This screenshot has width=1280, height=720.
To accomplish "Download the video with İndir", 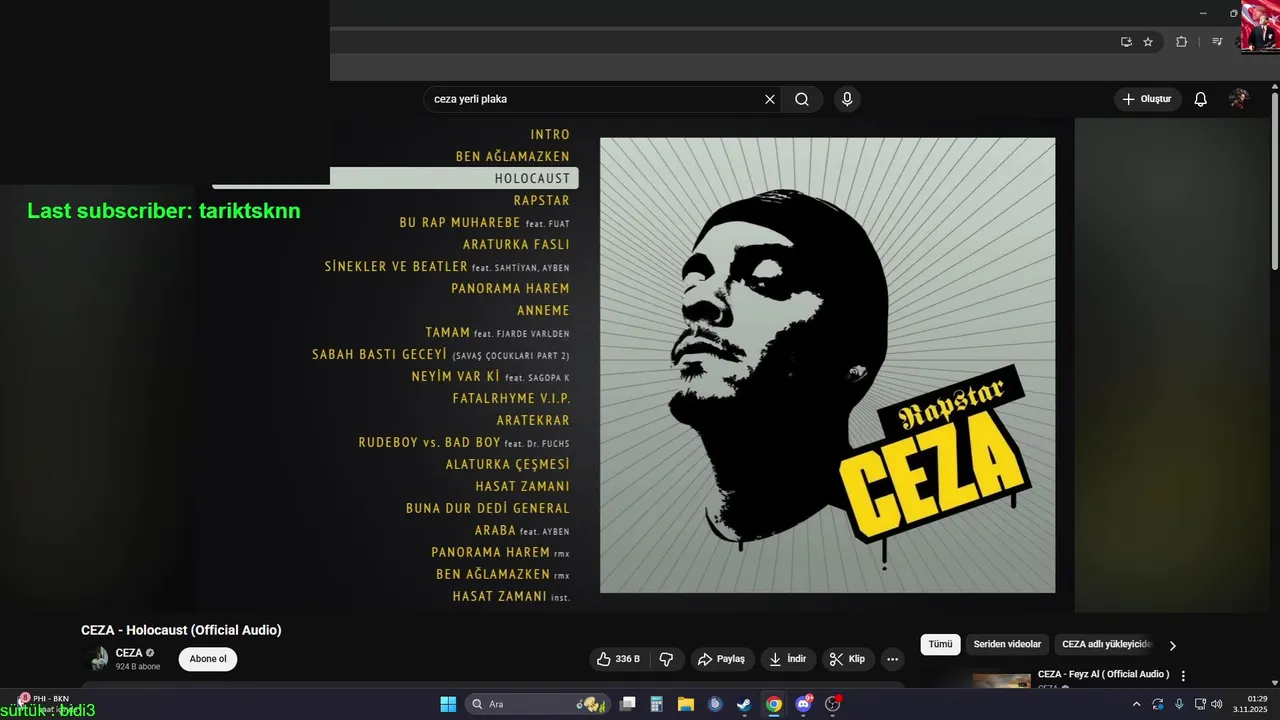I will tap(788, 659).
